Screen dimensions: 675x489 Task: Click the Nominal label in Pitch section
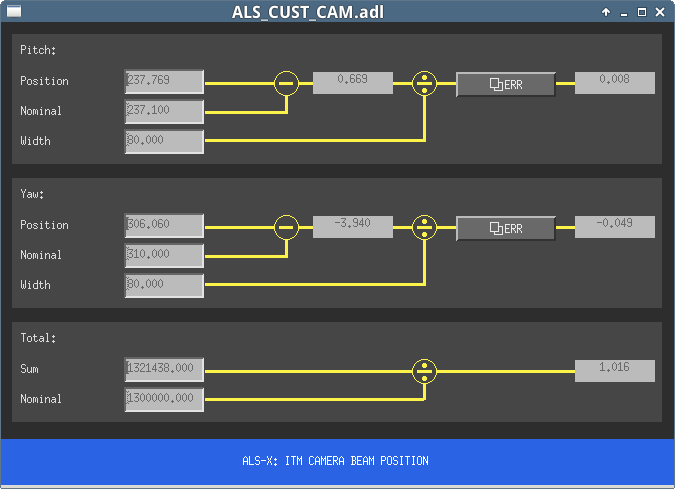[41, 111]
